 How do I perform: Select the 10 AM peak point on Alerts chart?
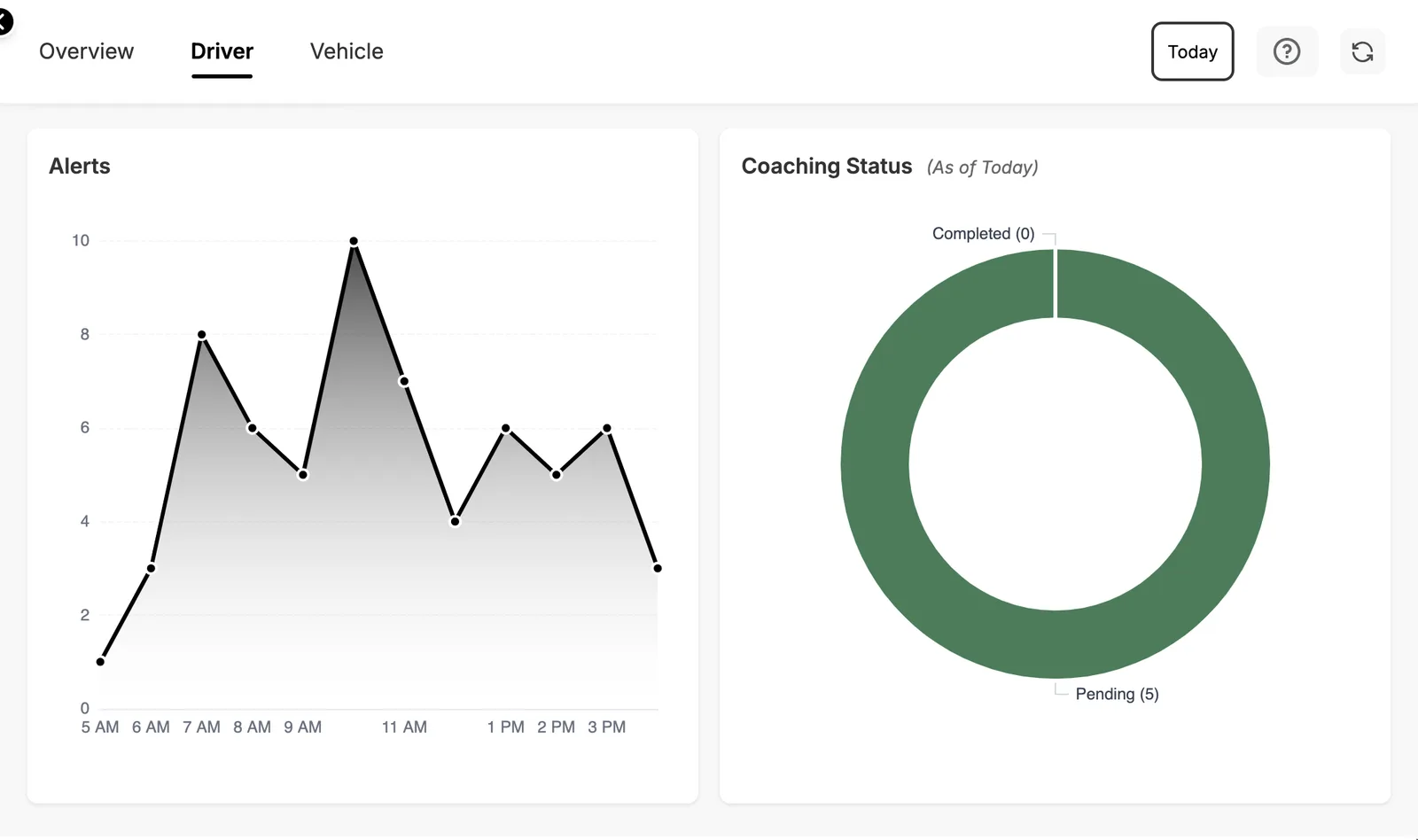[x=354, y=241]
